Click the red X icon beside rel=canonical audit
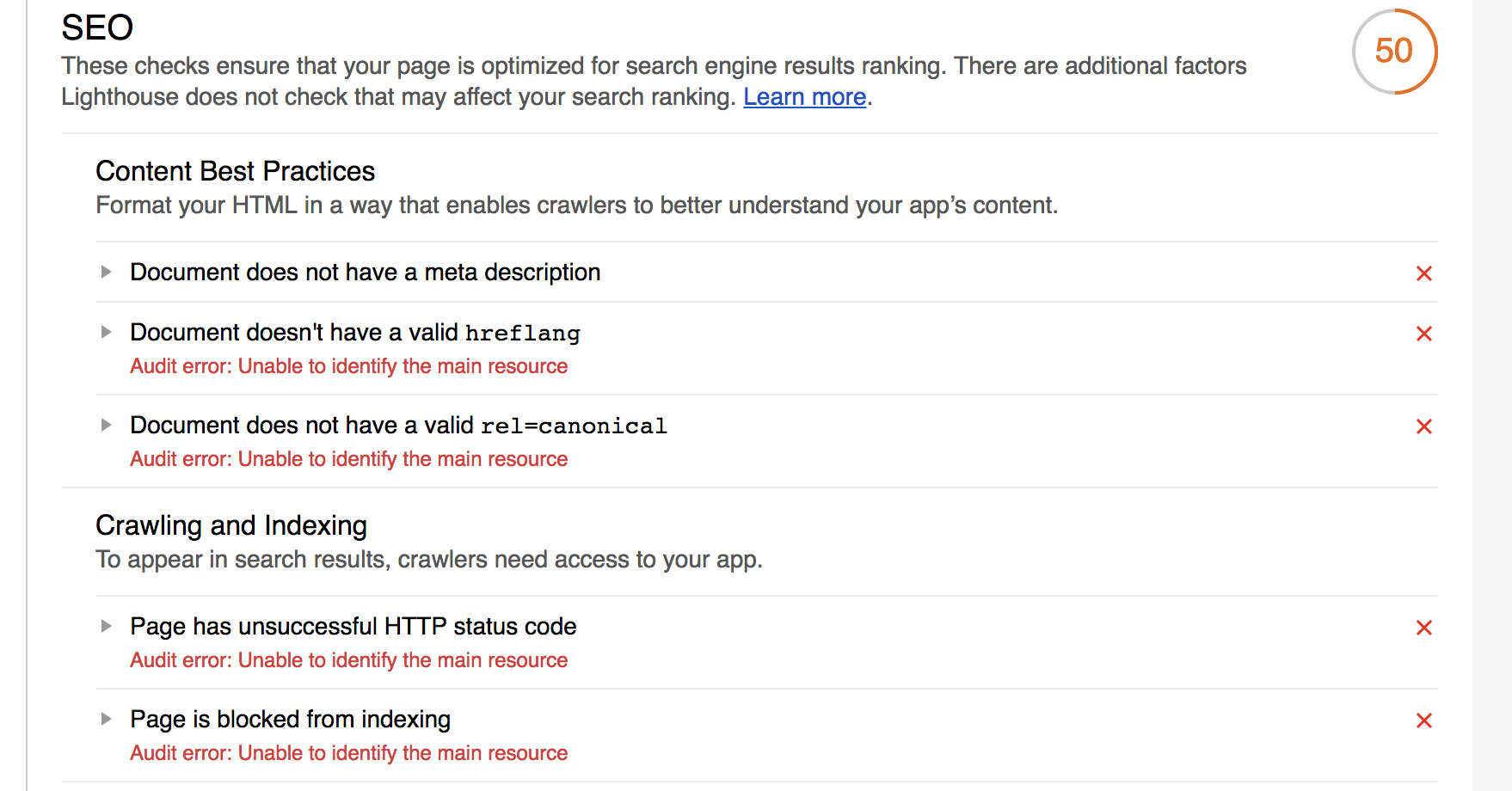The height and width of the screenshot is (791, 1512). (1424, 426)
